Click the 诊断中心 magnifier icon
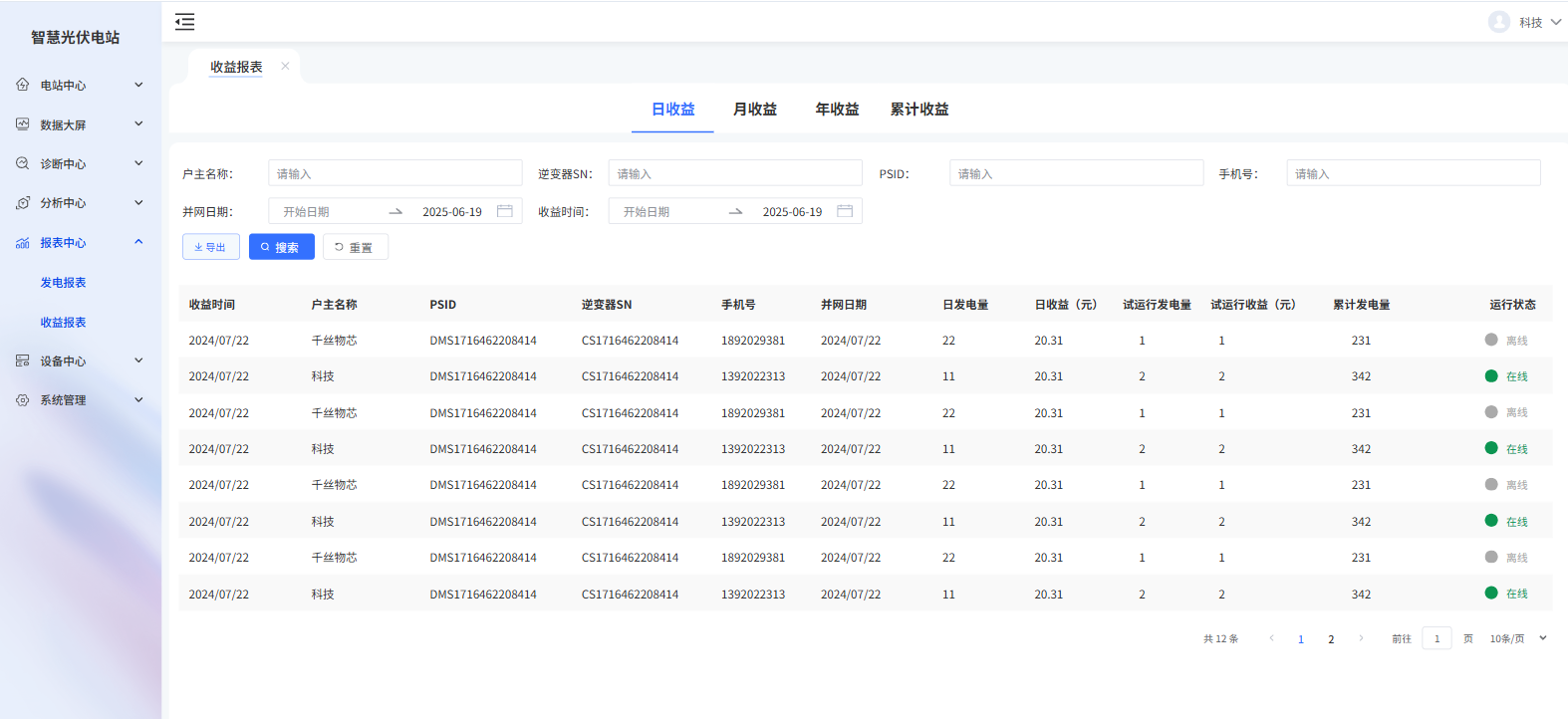 coord(23,163)
